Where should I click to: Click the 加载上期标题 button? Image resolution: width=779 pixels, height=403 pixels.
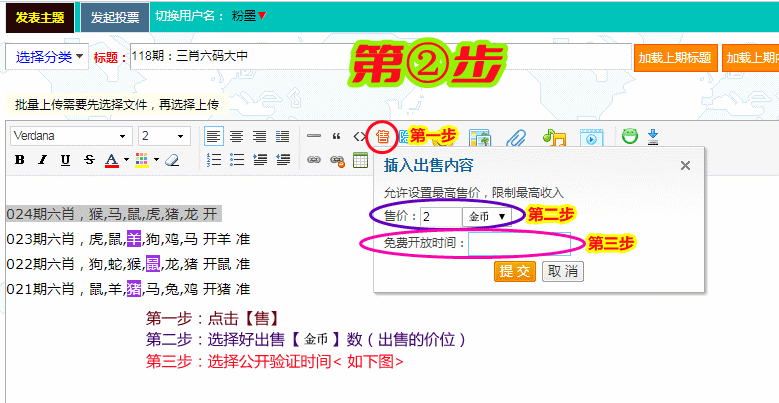point(675,57)
